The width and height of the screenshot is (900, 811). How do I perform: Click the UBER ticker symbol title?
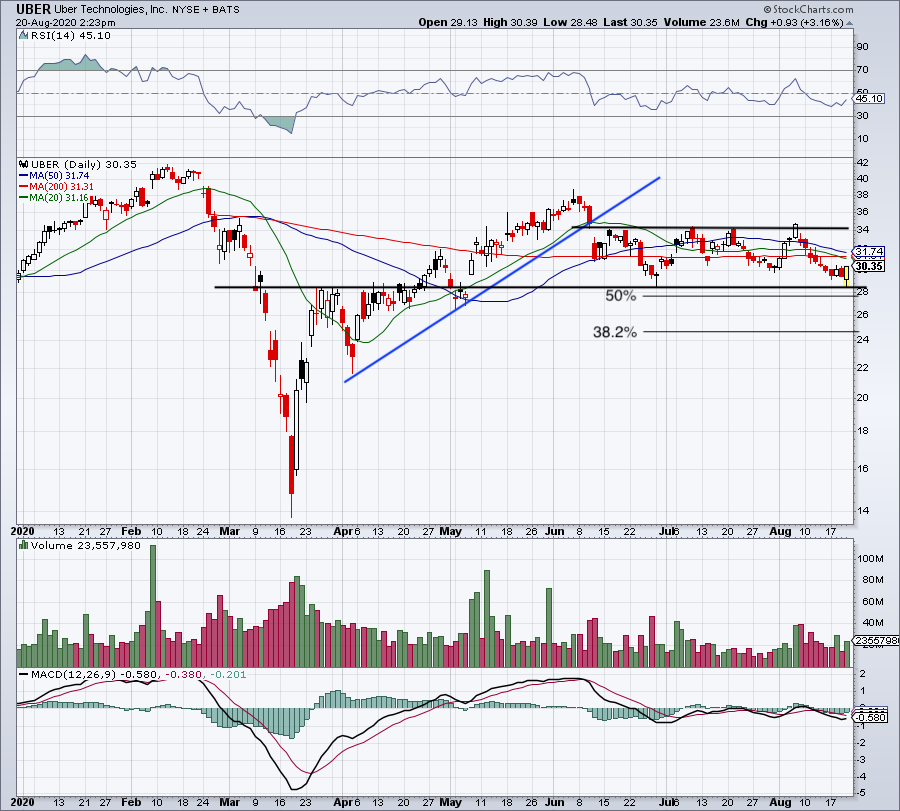(33, 9)
